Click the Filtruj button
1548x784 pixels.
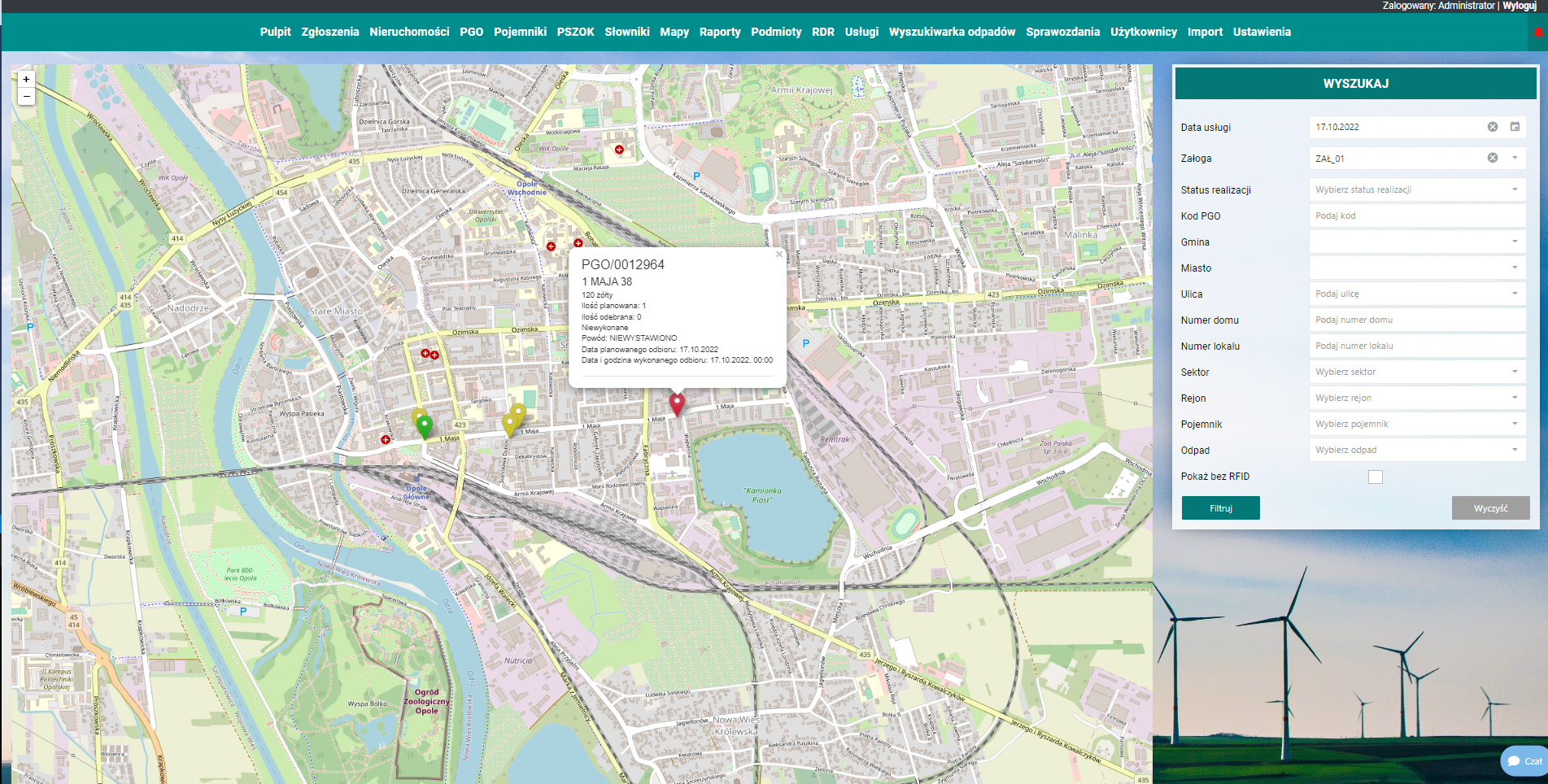point(1220,508)
